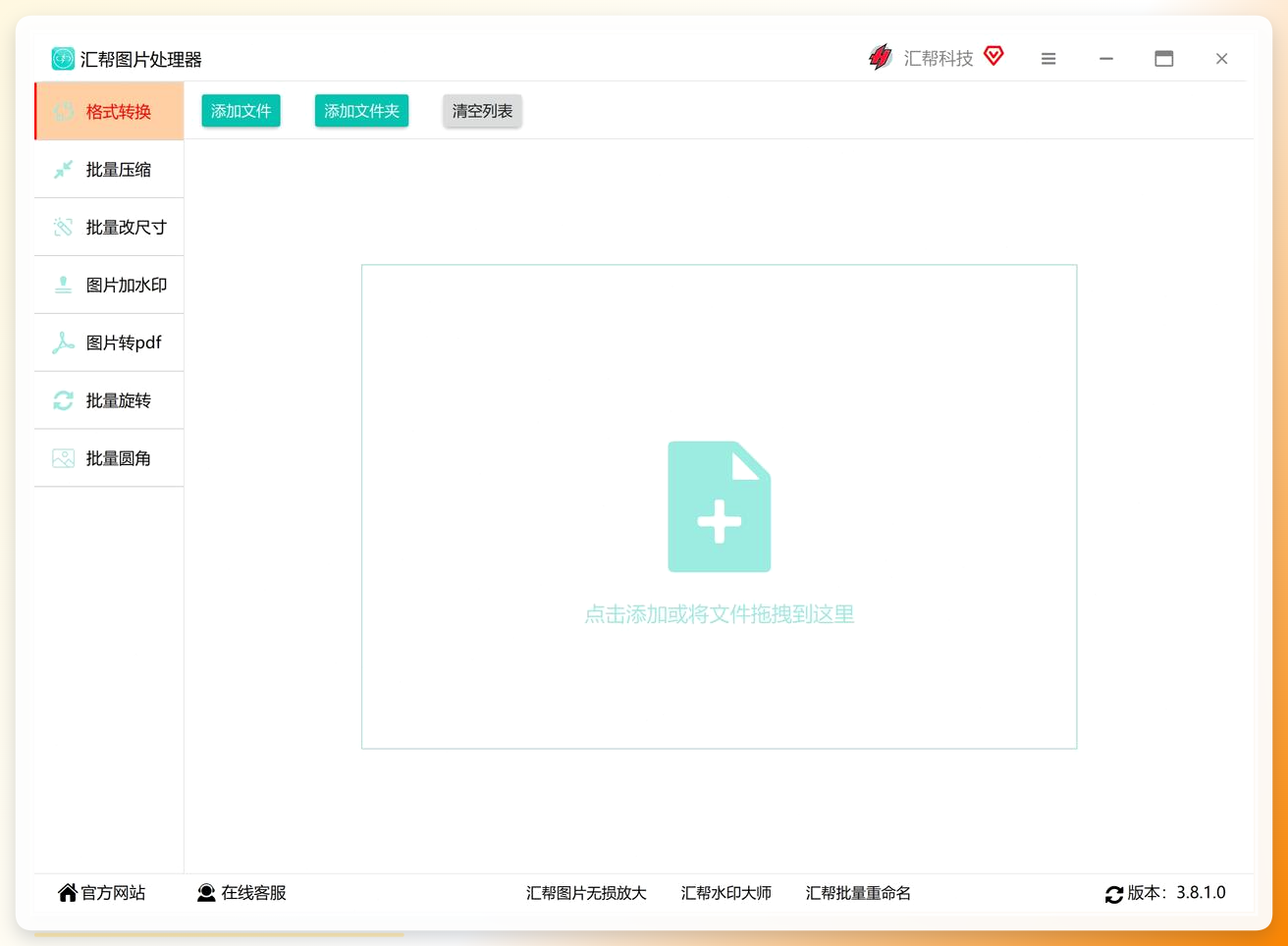Open the 在线客服 link
This screenshot has height=946, width=1288.
pyautogui.click(x=253, y=892)
